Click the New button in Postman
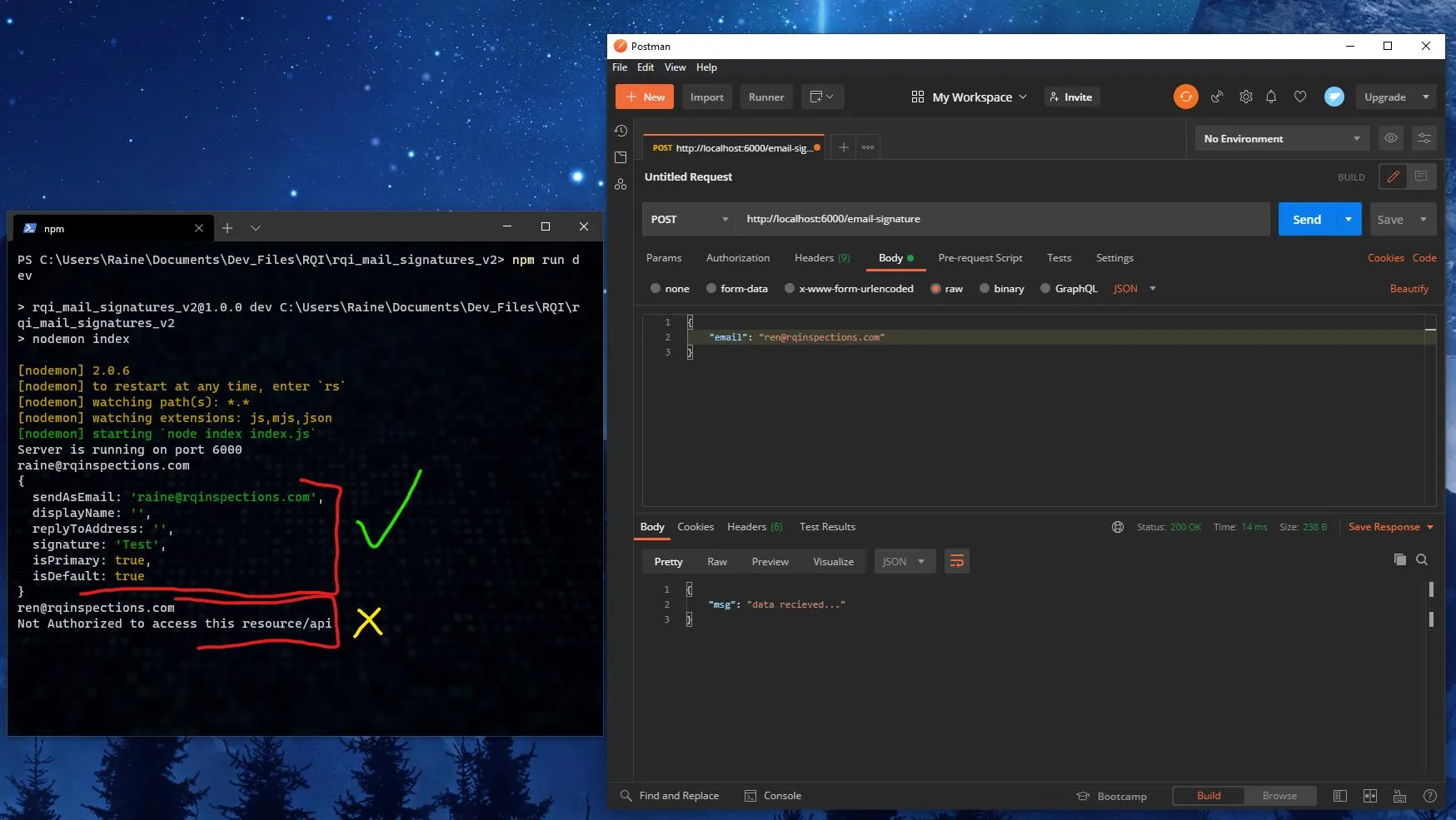 645,97
